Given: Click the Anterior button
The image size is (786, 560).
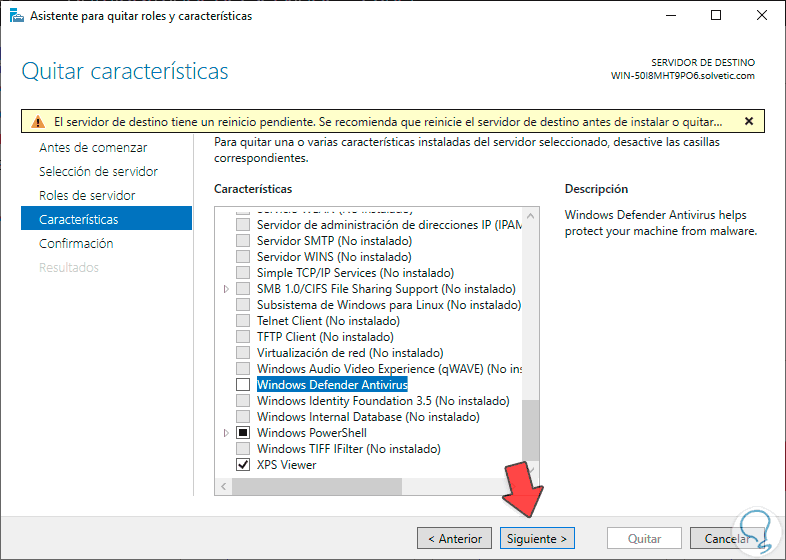Looking at the screenshot, I should click(454, 538).
